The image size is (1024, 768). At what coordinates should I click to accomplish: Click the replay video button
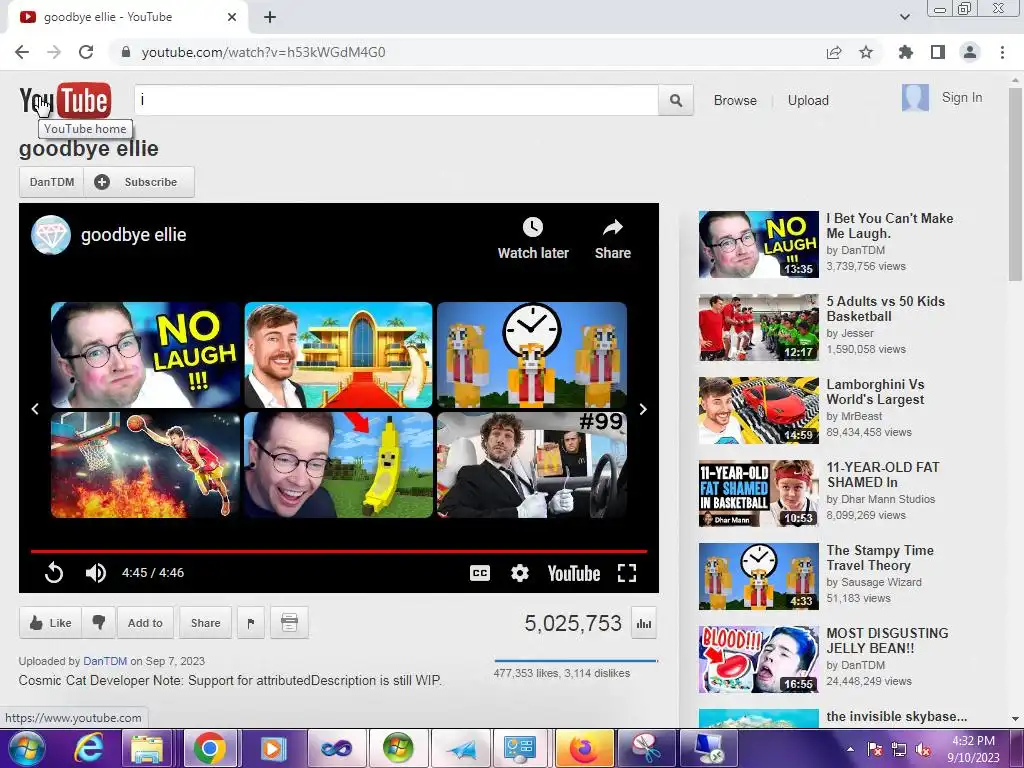tap(54, 573)
